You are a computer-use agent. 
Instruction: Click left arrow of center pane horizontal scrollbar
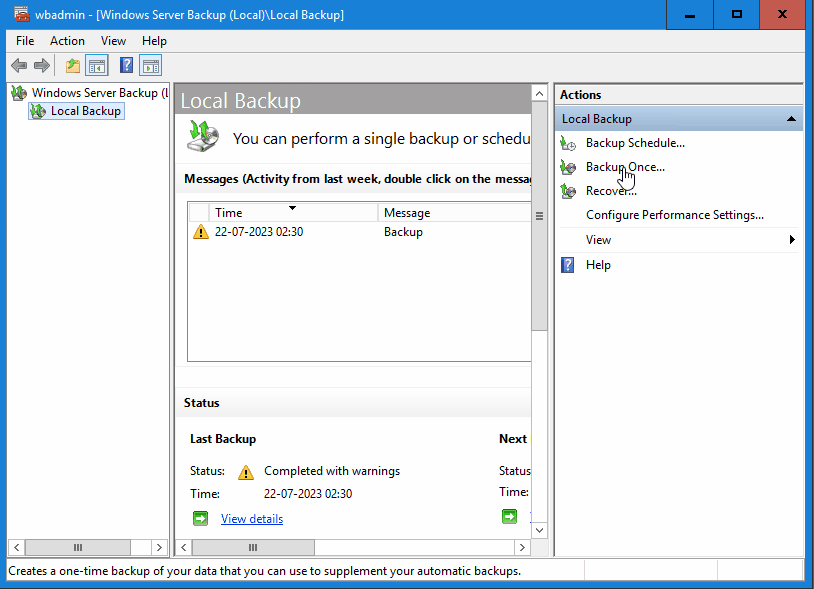click(184, 547)
